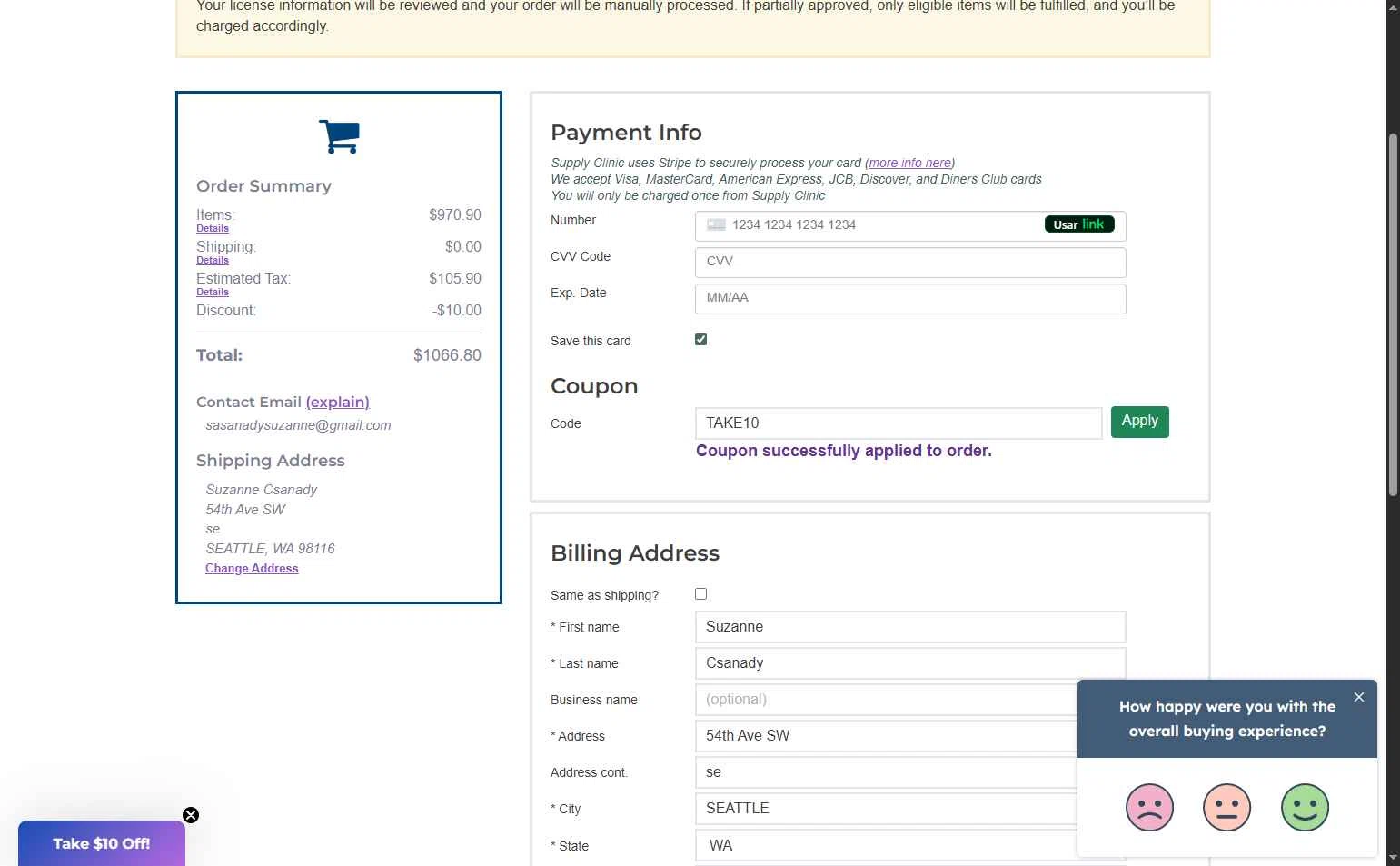Select the happy face rating

click(x=1305, y=807)
